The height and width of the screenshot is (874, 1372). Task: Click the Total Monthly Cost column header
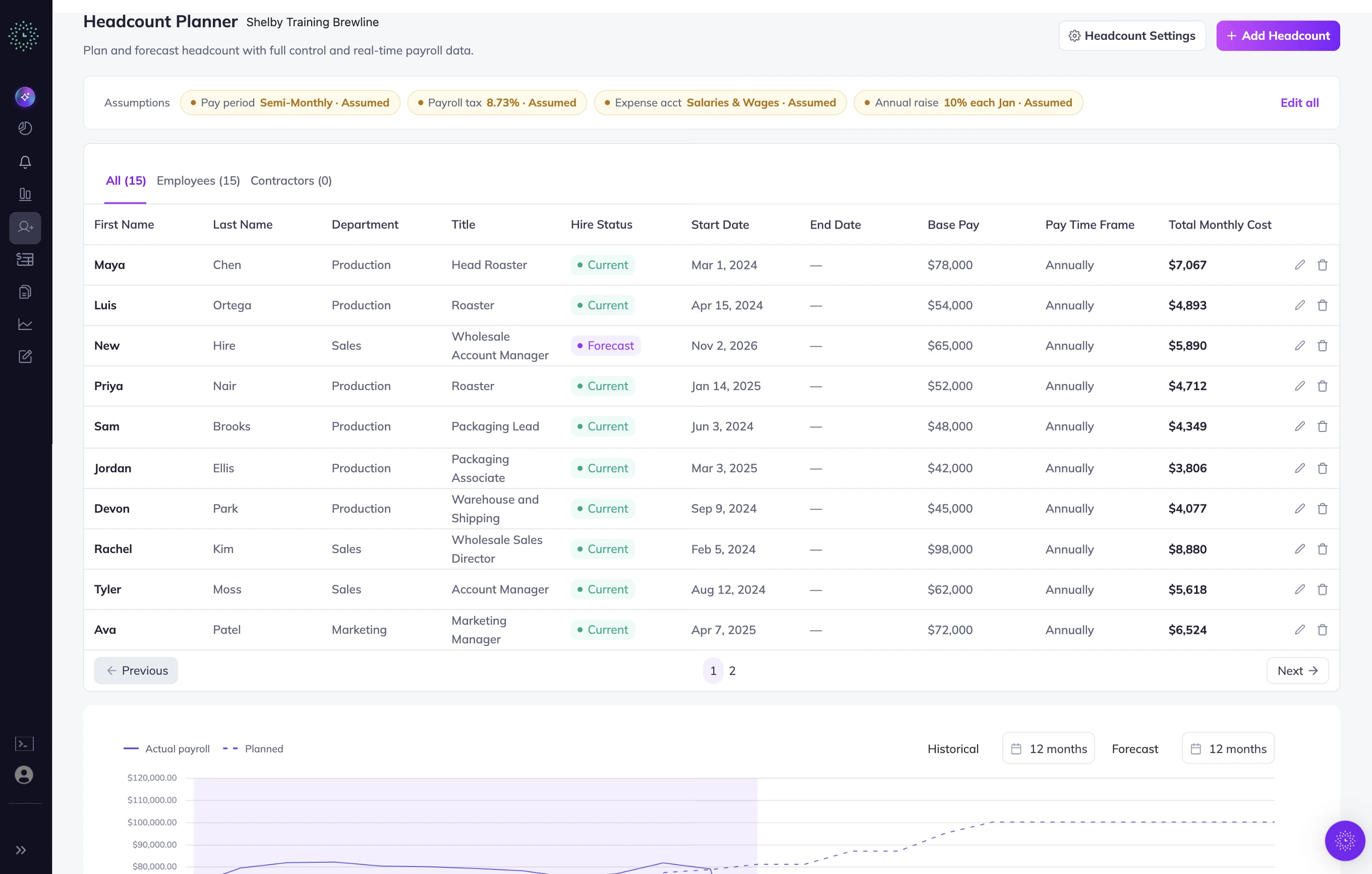click(x=1220, y=225)
